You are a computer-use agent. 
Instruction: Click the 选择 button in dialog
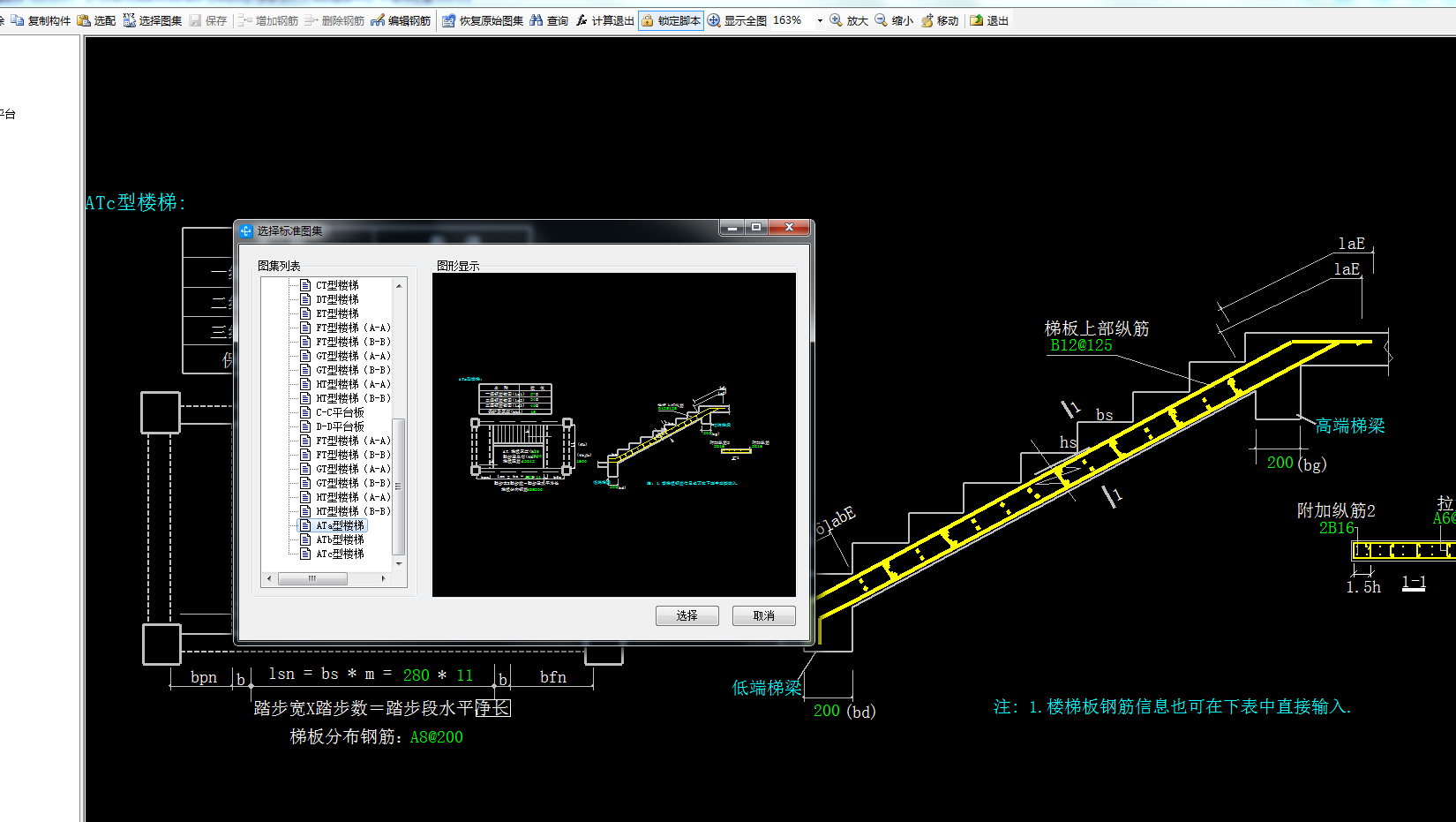point(687,615)
